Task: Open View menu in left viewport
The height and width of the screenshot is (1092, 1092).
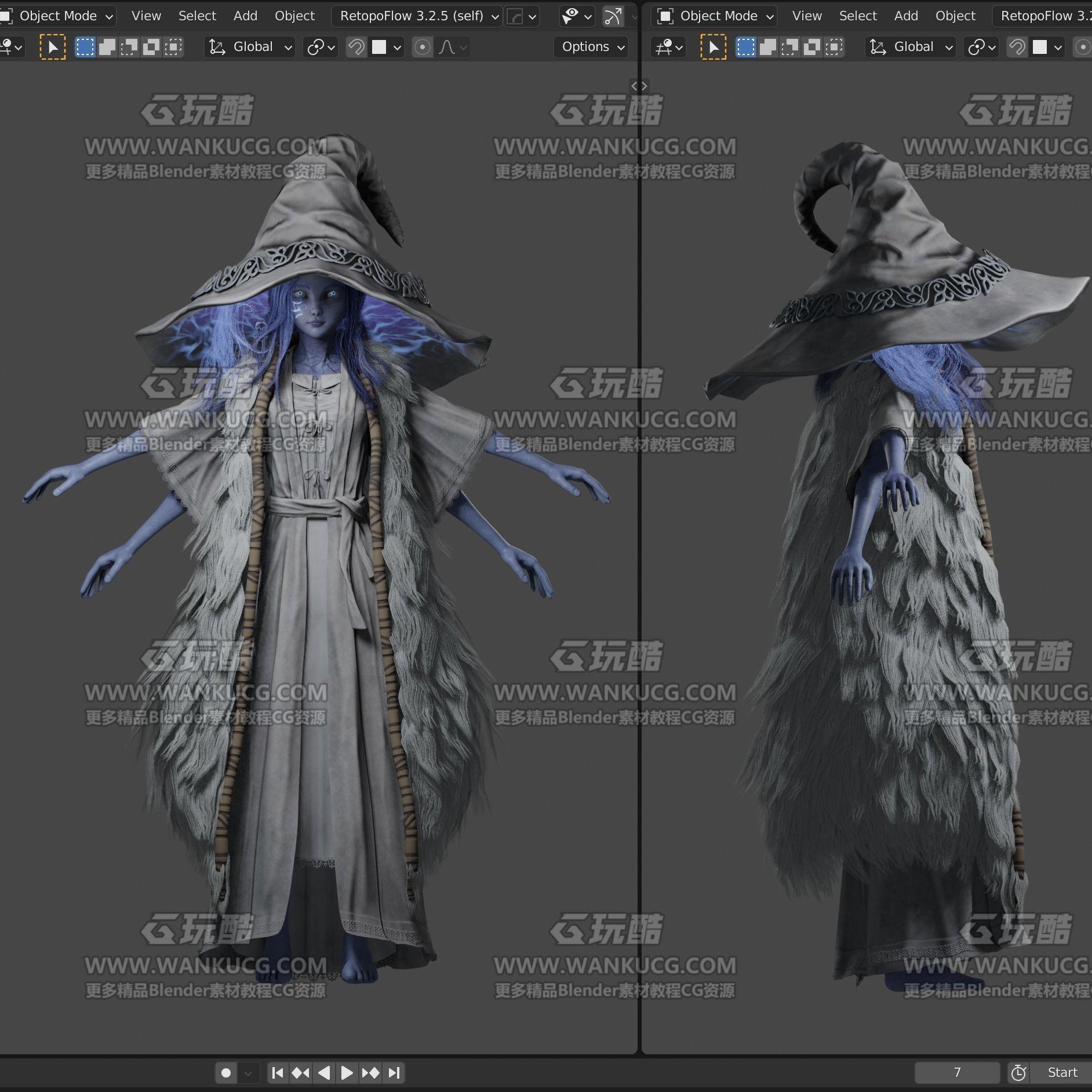Action: click(x=146, y=16)
